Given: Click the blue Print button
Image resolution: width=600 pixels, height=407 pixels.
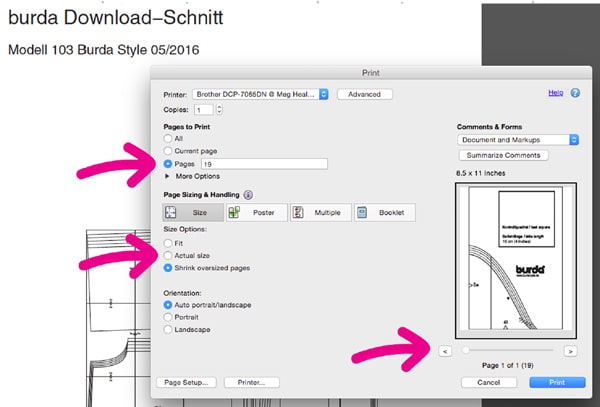Looking at the screenshot, I should coord(557,383).
